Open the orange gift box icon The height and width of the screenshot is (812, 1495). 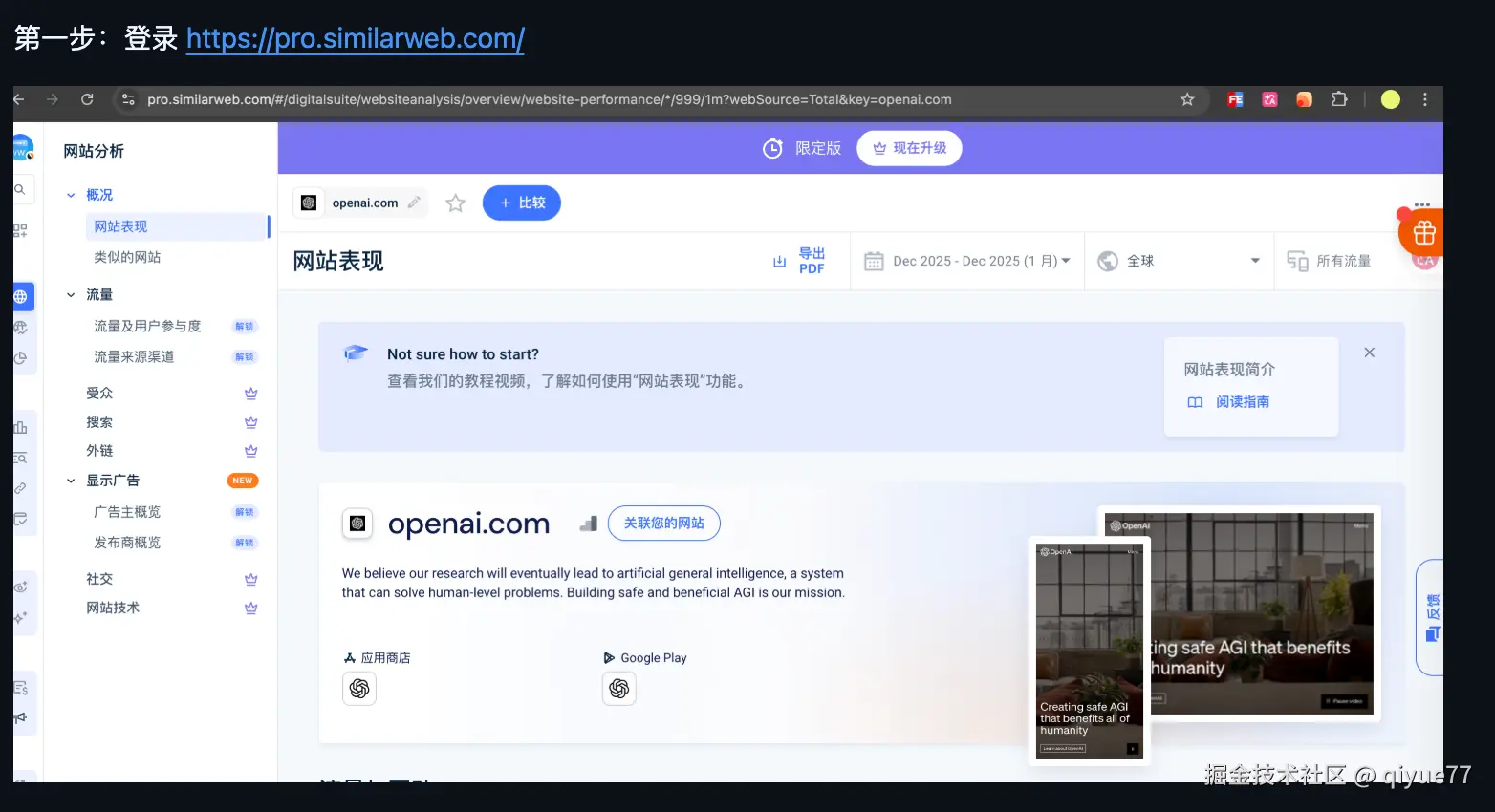pyautogui.click(x=1423, y=232)
